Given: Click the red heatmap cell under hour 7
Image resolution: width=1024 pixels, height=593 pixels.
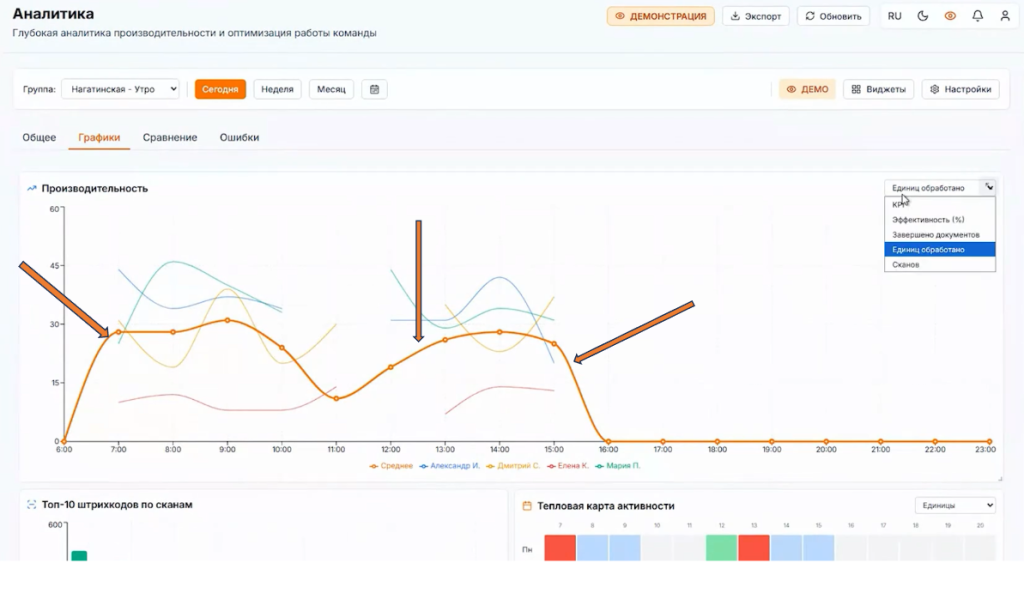Looking at the screenshot, I should click(560, 548).
